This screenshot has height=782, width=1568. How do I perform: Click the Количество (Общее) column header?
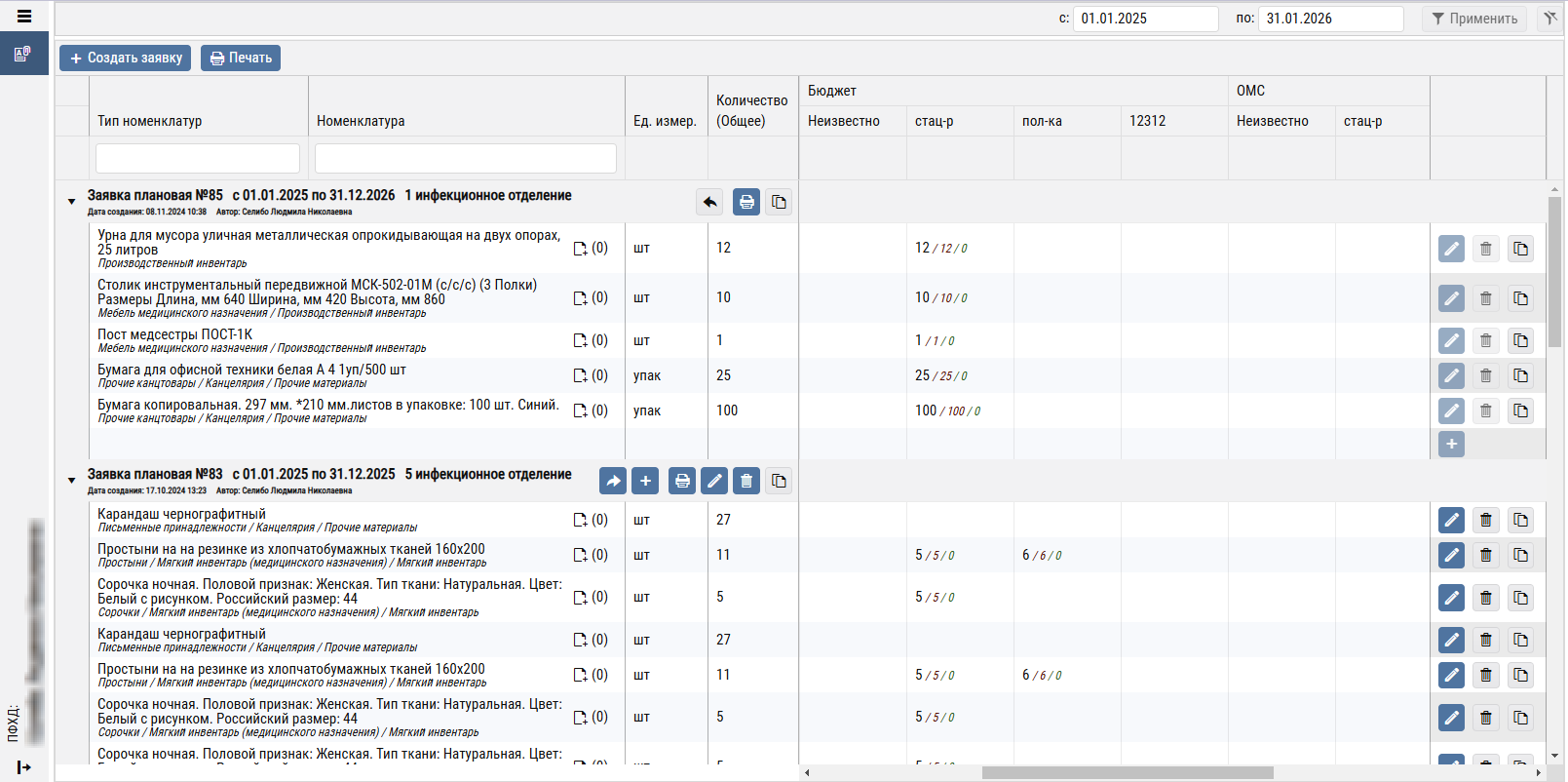(x=752, y=110)
